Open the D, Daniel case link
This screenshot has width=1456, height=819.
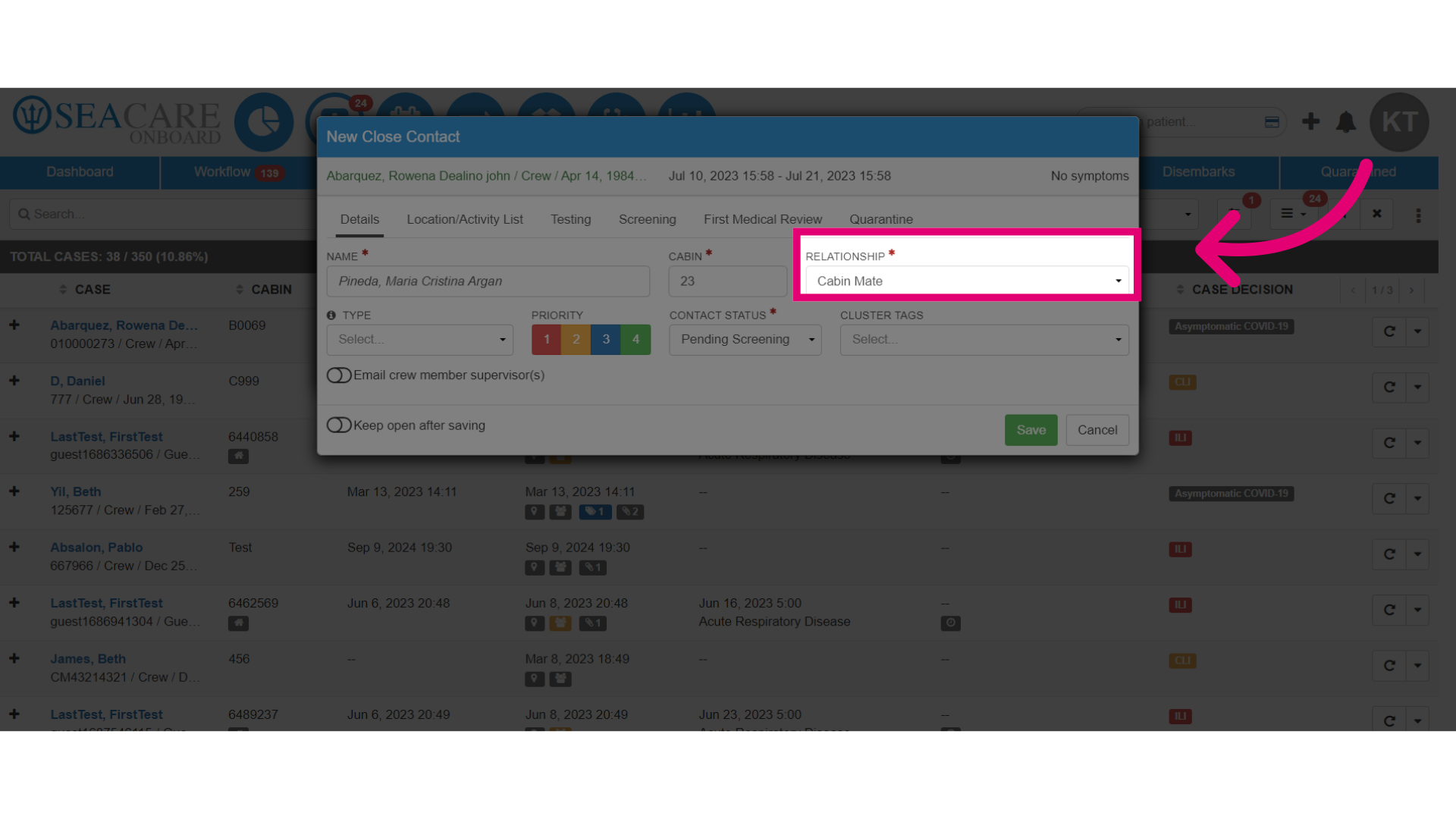tap(77, 381)
